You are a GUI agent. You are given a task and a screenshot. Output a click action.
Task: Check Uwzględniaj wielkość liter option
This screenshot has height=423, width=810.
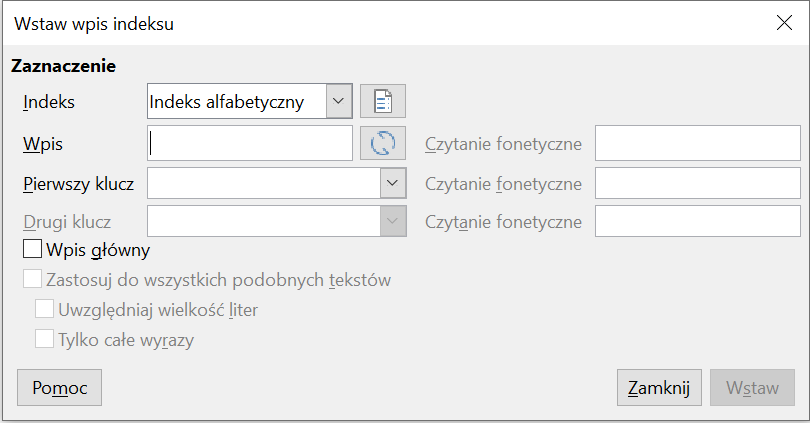[x=45, y=310]
